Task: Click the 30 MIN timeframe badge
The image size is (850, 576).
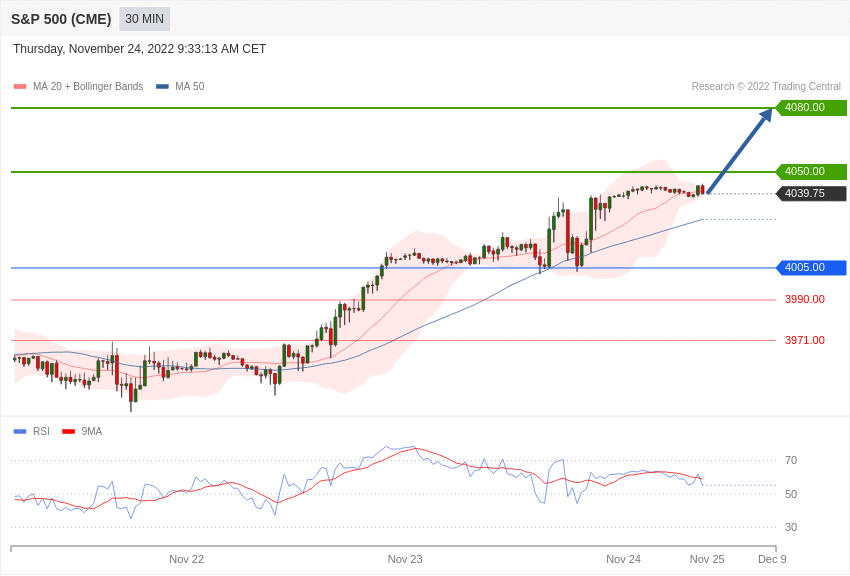Action: tap(144, 19)
